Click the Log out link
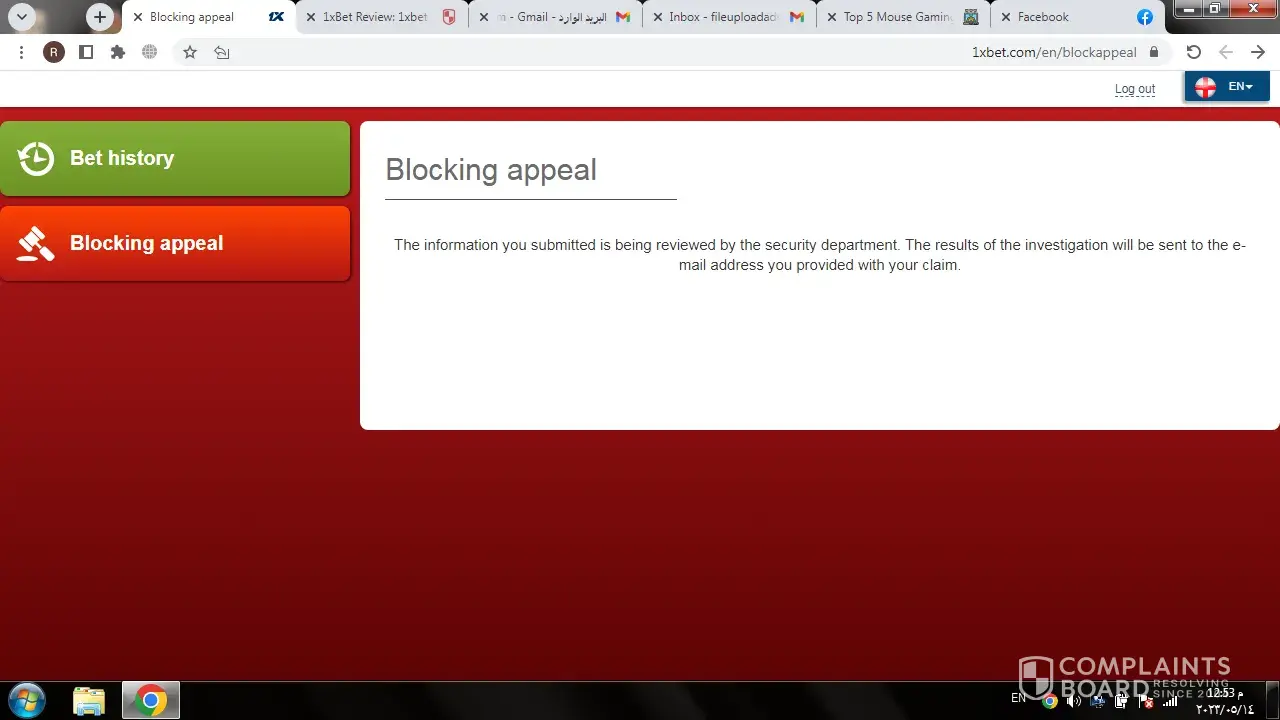This screenshot has width=1280, height=720. (1135, 89)
